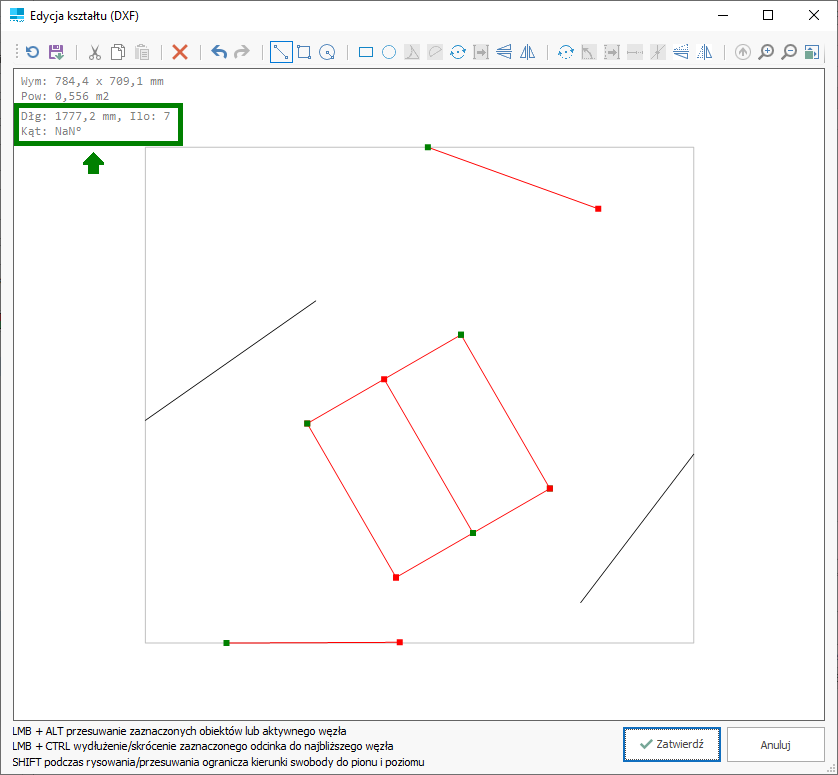The image size is (838, 775).
Task: Click the greyed circled up-arrow icon
Action: click(743, 52)
